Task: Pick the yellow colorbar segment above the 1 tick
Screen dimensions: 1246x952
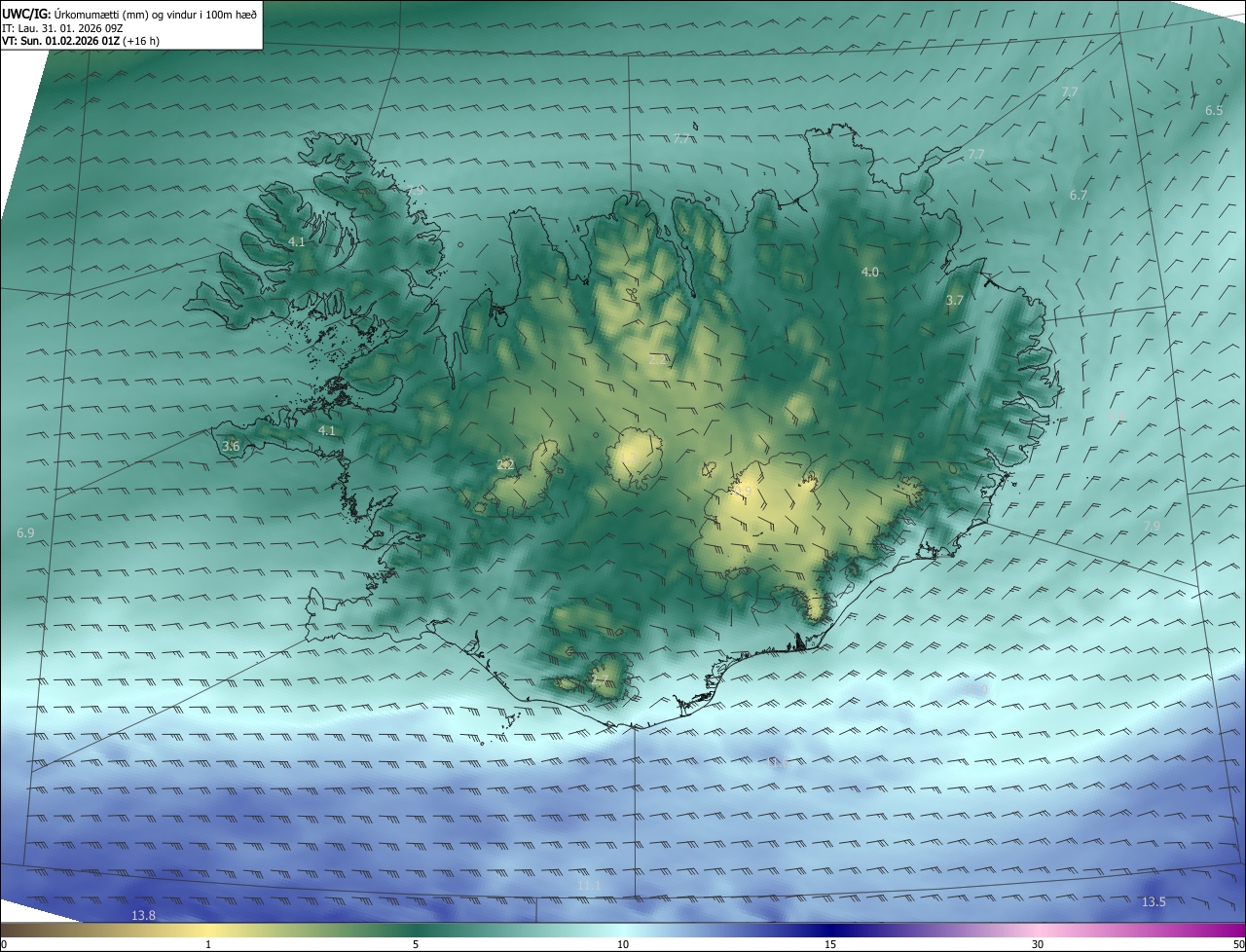Action: point(208,930)
